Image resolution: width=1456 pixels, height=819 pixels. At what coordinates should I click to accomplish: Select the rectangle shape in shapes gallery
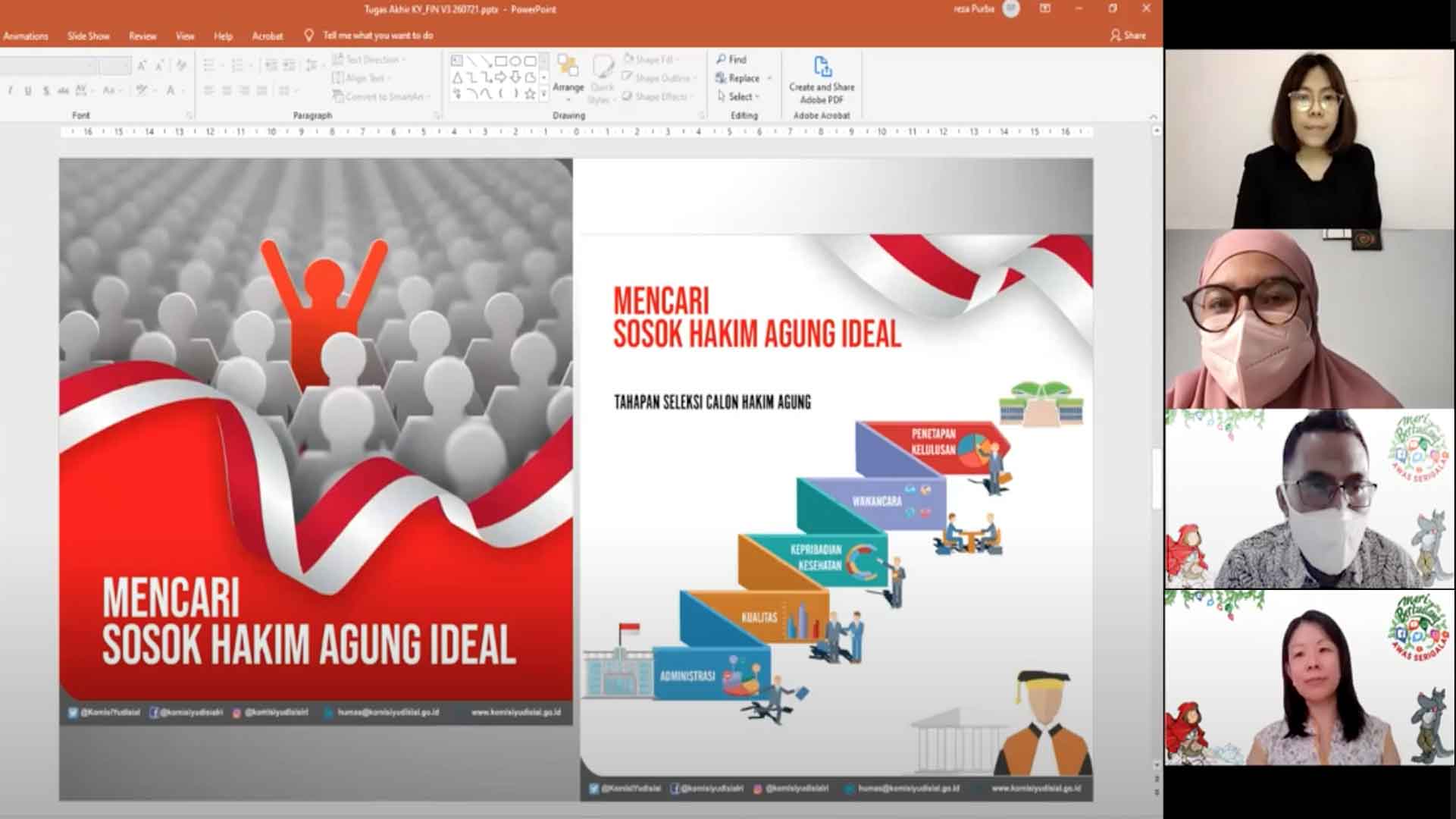(501, 61)
